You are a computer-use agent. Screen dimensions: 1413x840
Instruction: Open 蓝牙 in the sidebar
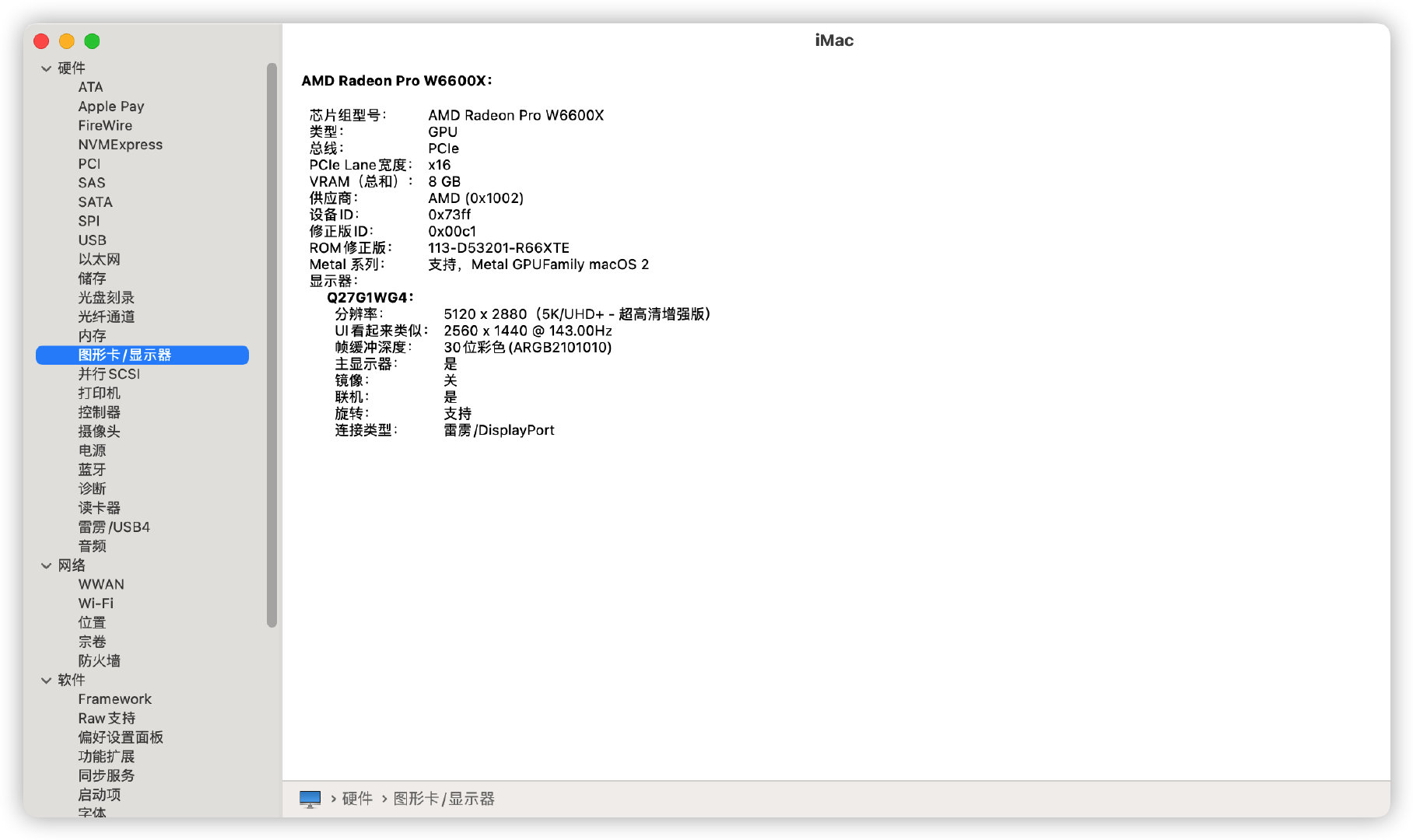pos(92,470)
